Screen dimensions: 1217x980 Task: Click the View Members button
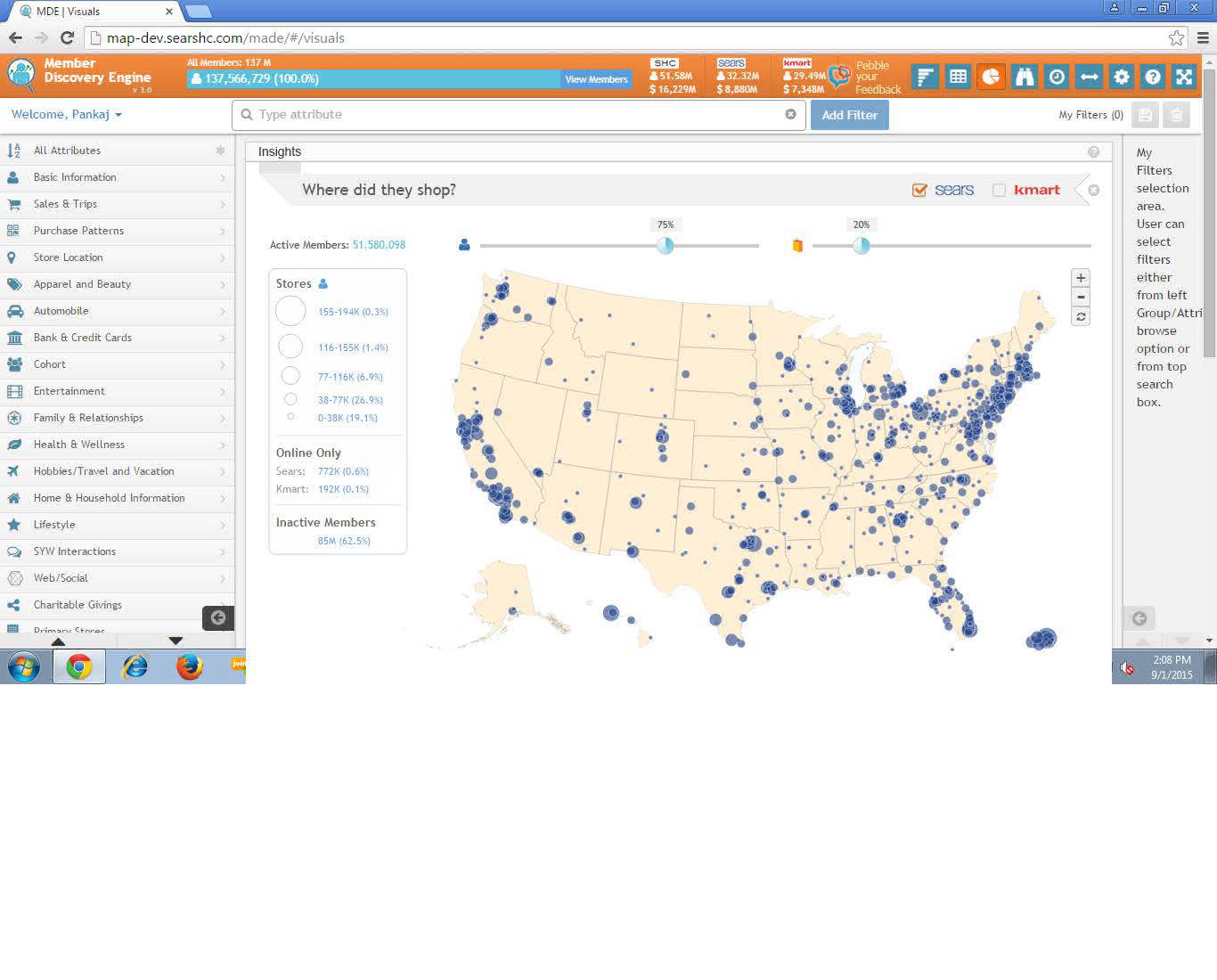click(x=596, y=79)
